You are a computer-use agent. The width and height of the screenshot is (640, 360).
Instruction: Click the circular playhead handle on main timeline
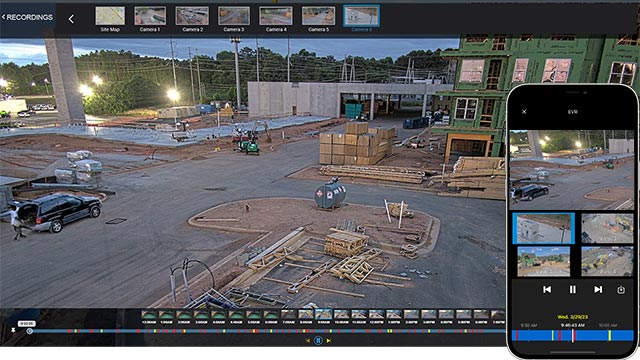[29, 331]
